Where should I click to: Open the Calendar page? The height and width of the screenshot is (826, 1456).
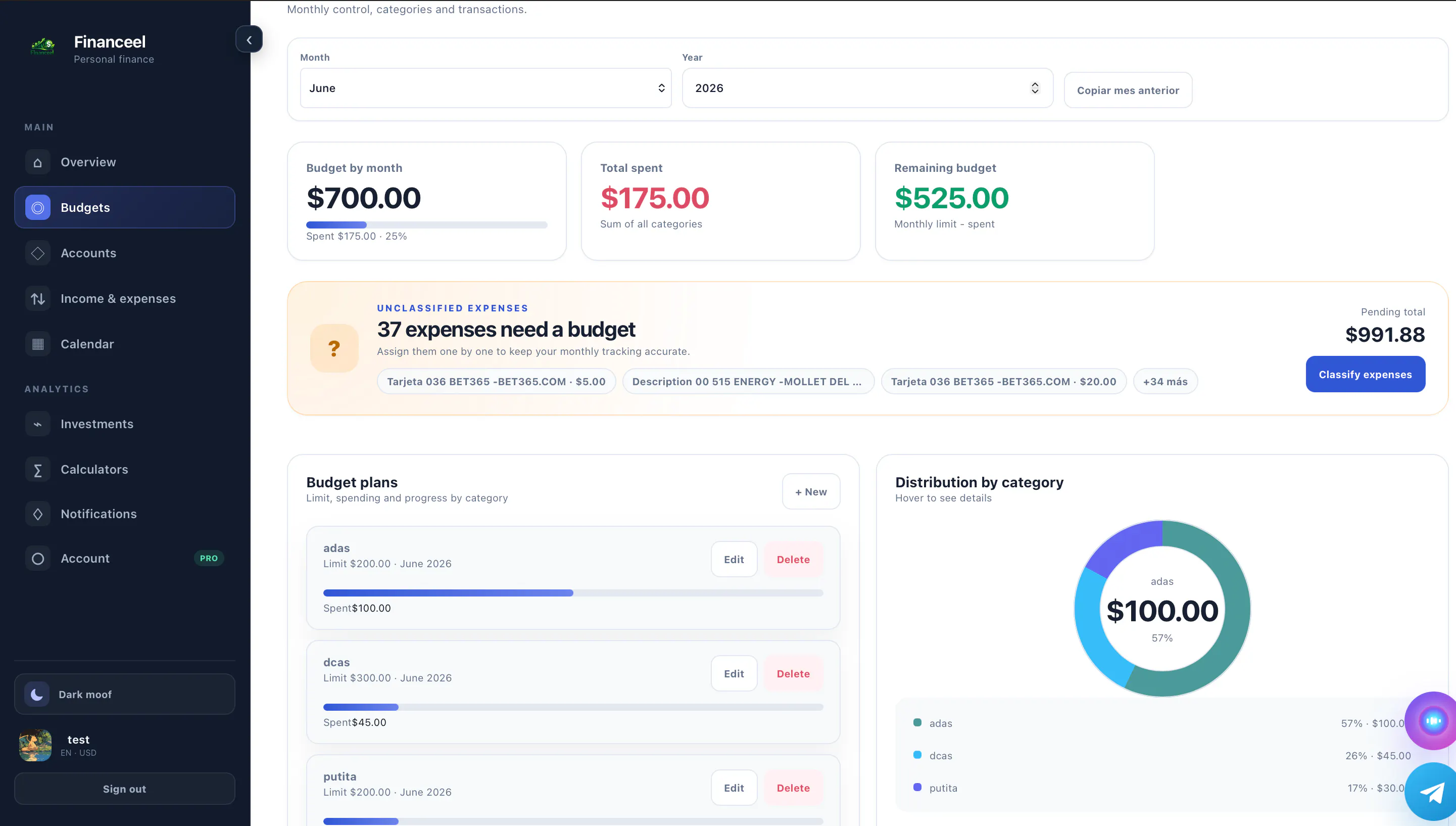125,344
